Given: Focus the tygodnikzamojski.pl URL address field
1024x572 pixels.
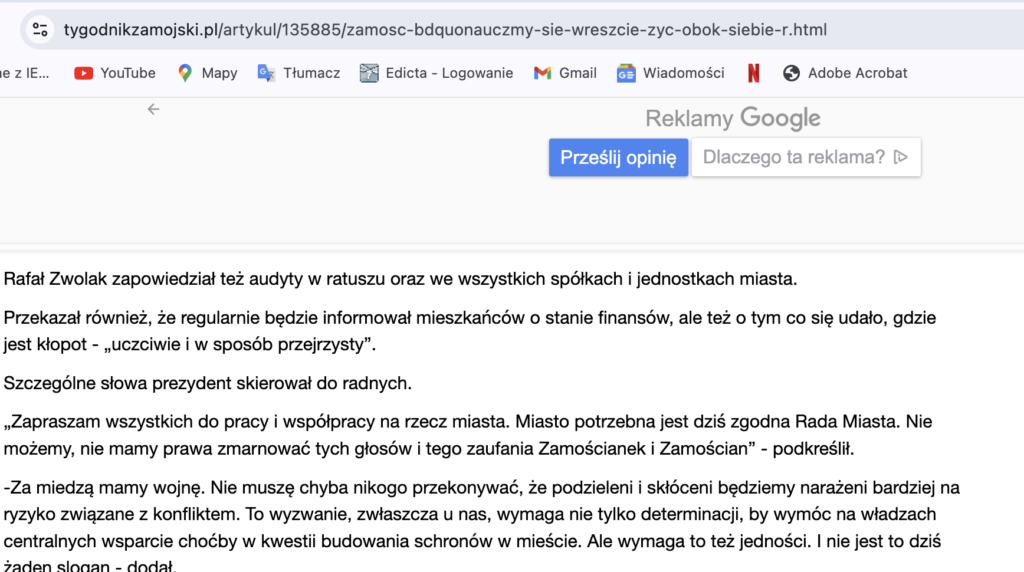Looking at the screenshot, I should [x=445, y=29].
